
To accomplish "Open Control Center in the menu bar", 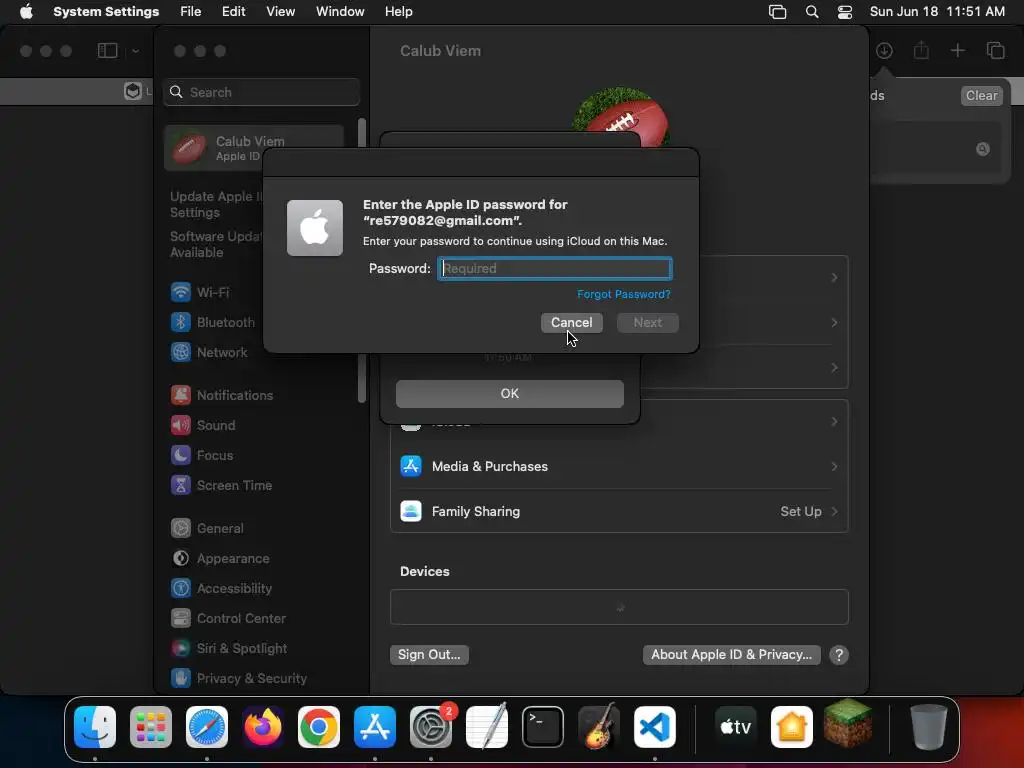I will [845, 12].
